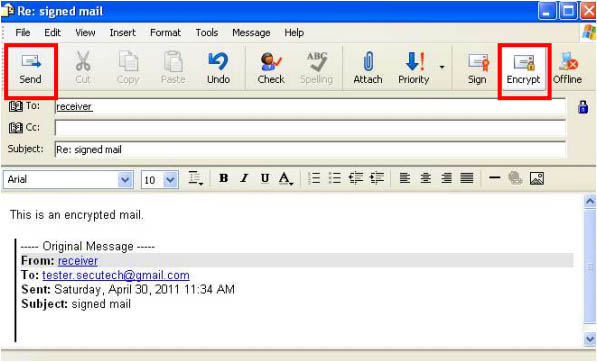The height and width of the screenshot is (362, 597).
Task: Open the Format menu
Action: (x=165, y=33)
